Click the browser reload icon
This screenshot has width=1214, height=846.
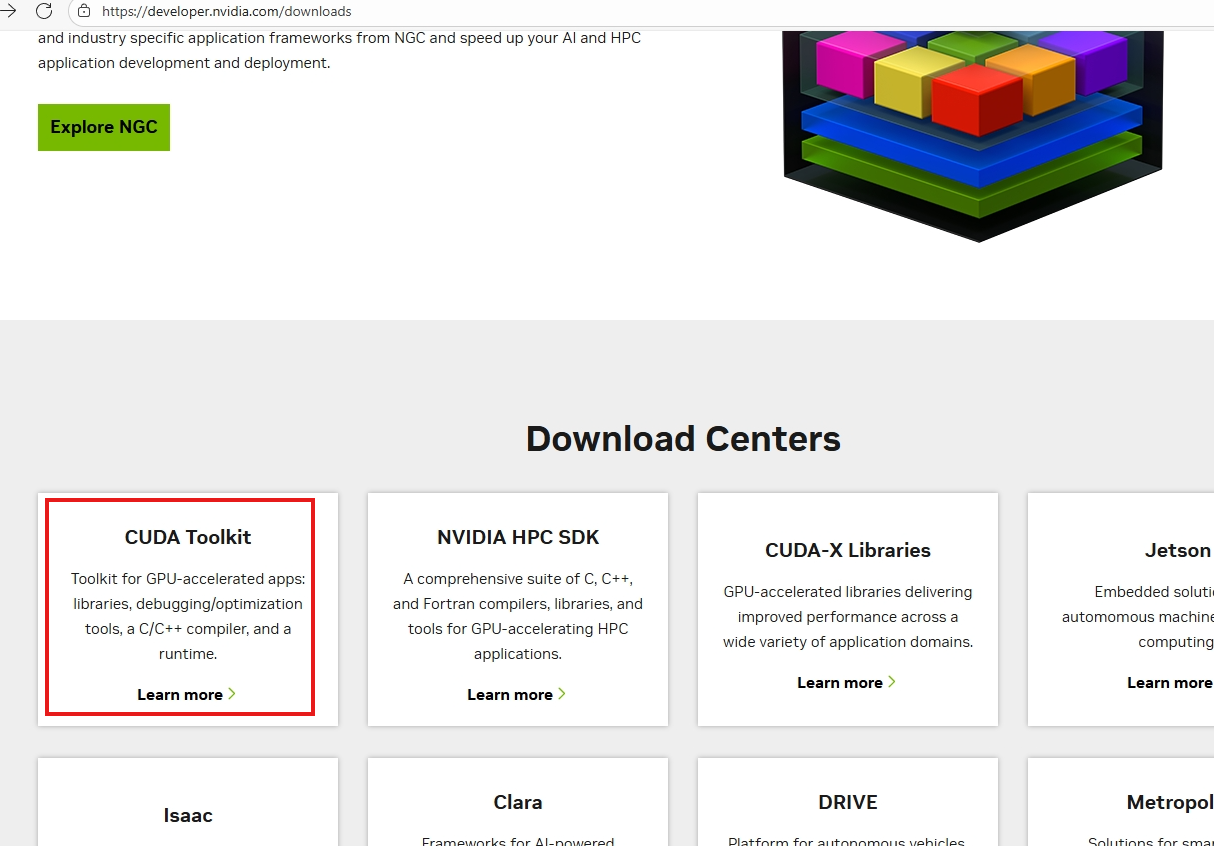coord(44,11)
